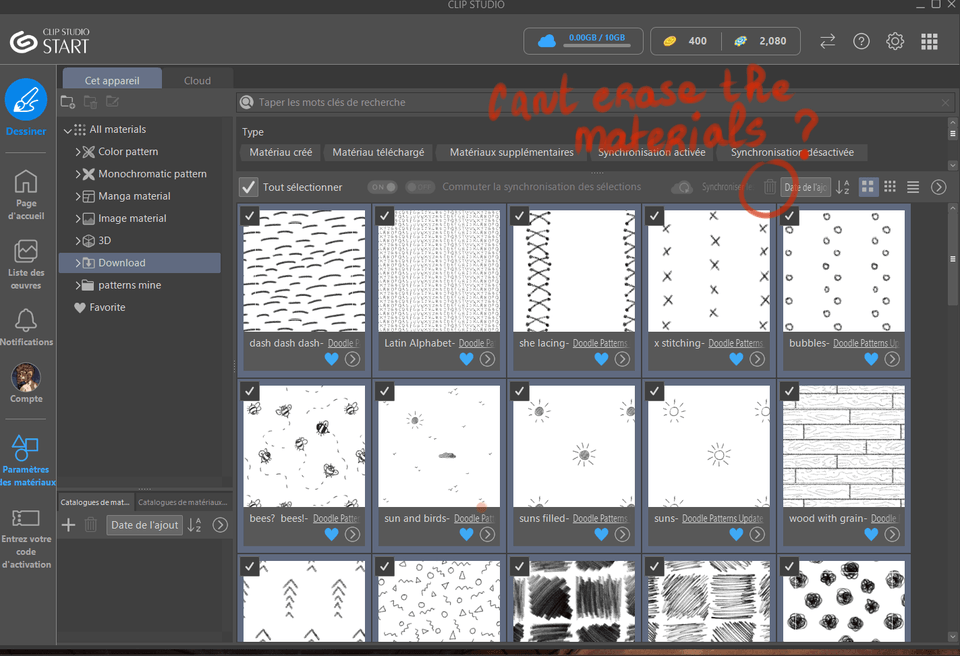The image size is (960, 656).
Task: Filter by Matériau téléchargé
Action: click(378, 153)
